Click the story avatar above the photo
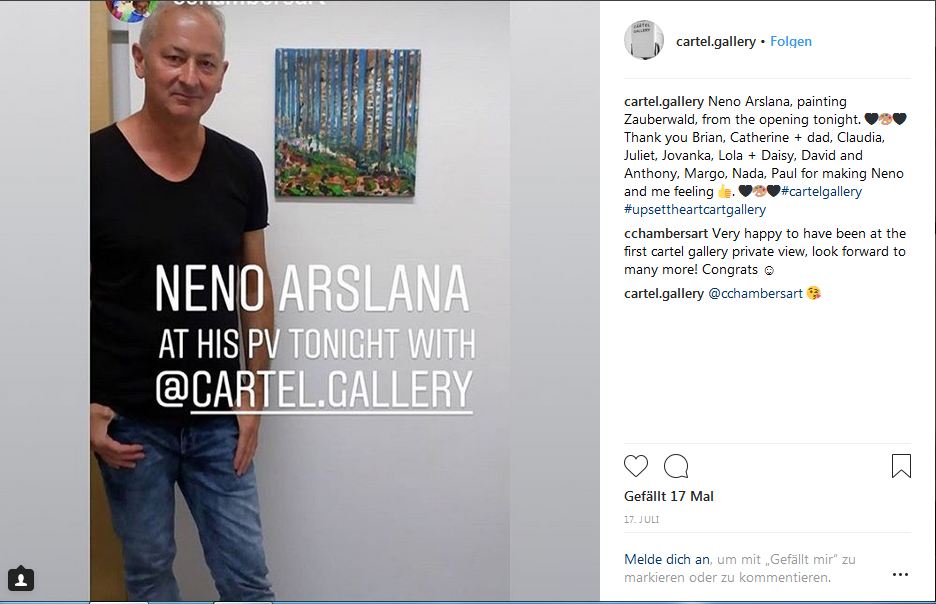 coord(131,8)
